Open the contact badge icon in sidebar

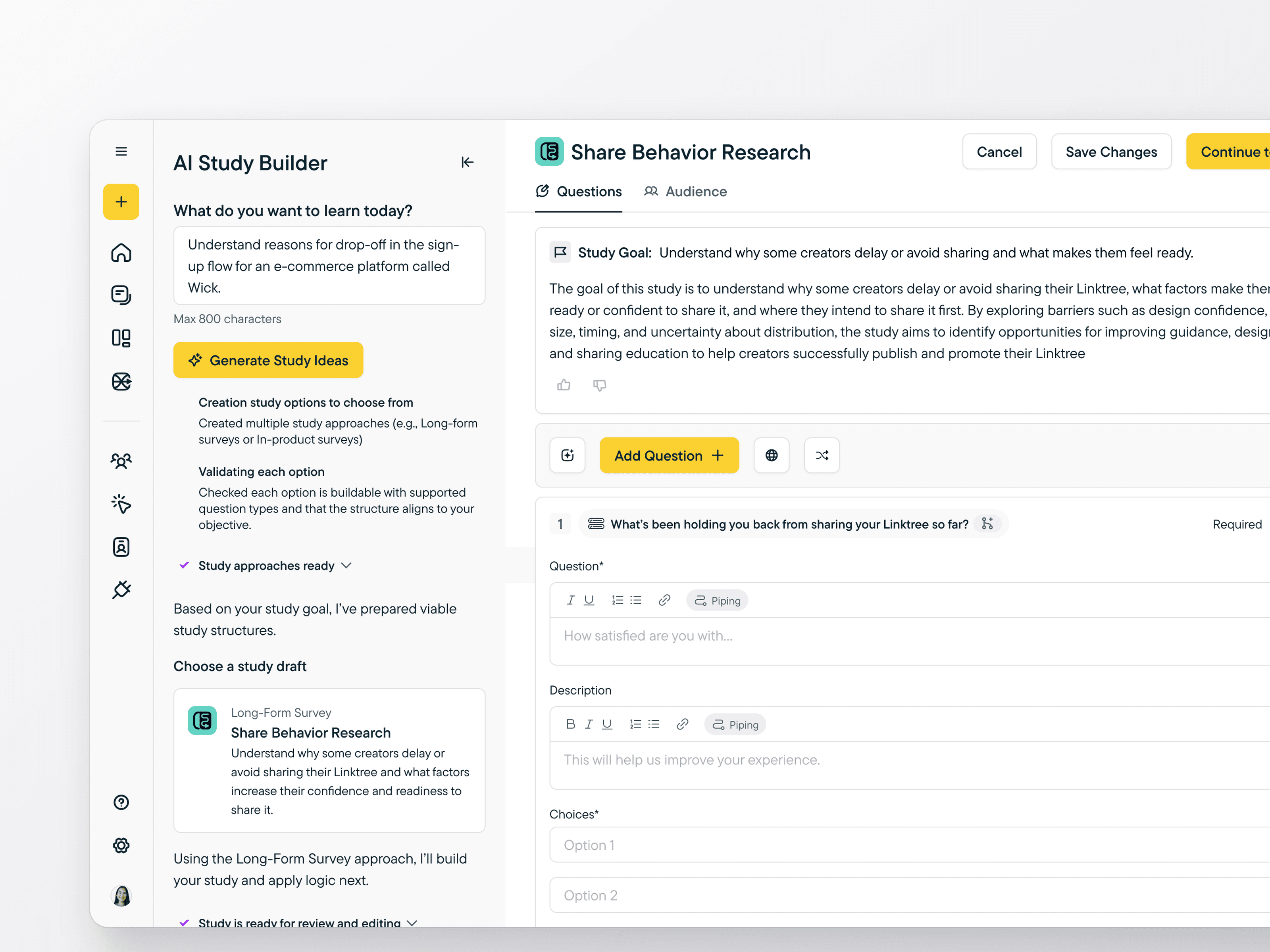[121, 547]
